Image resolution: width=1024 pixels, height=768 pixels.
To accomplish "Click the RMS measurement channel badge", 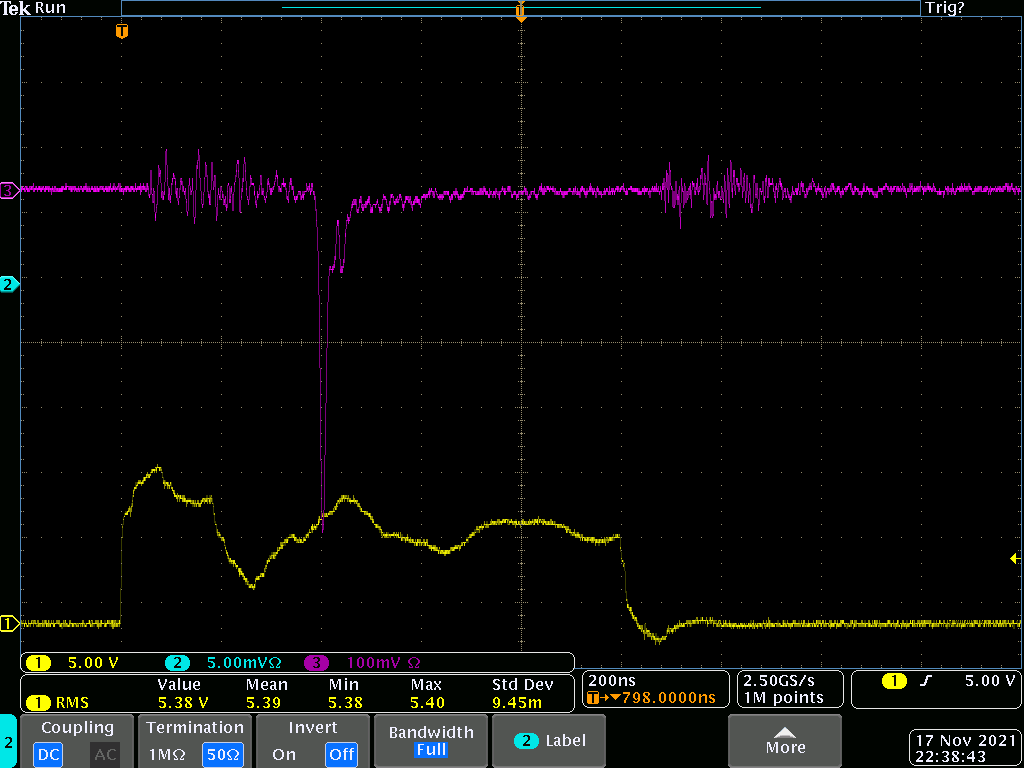I will point(38,702).
